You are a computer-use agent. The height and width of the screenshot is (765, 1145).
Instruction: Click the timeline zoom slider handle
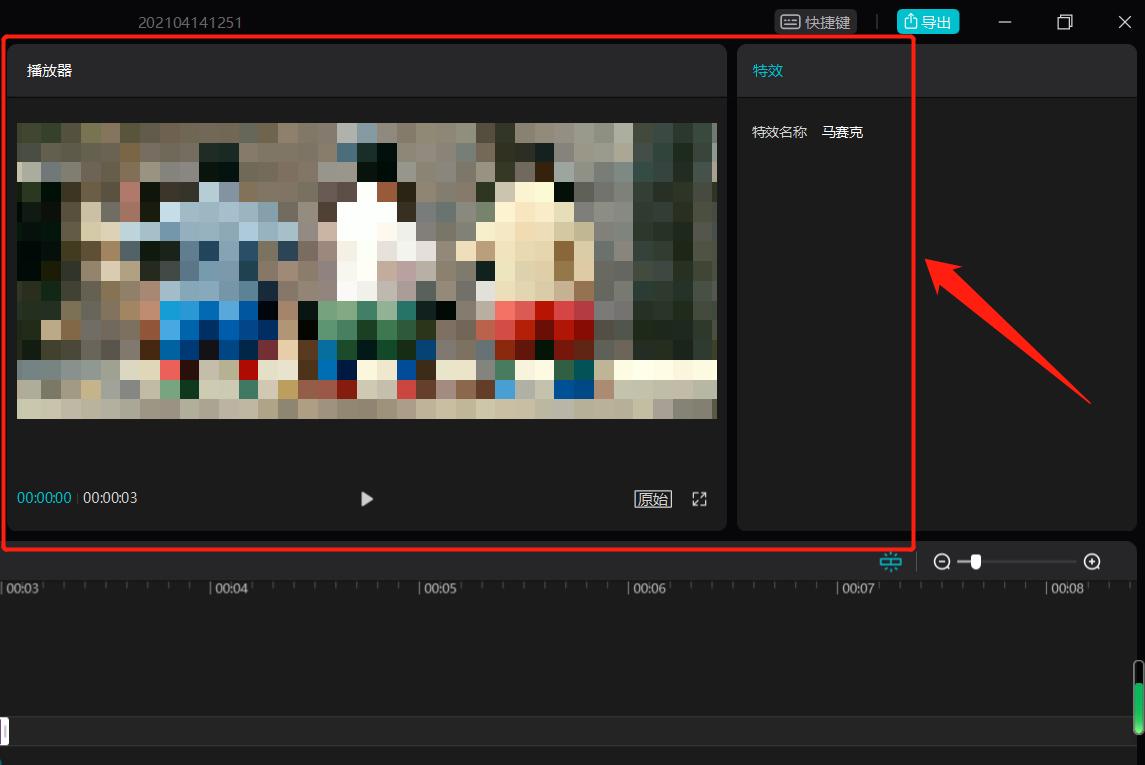point(976,562)
